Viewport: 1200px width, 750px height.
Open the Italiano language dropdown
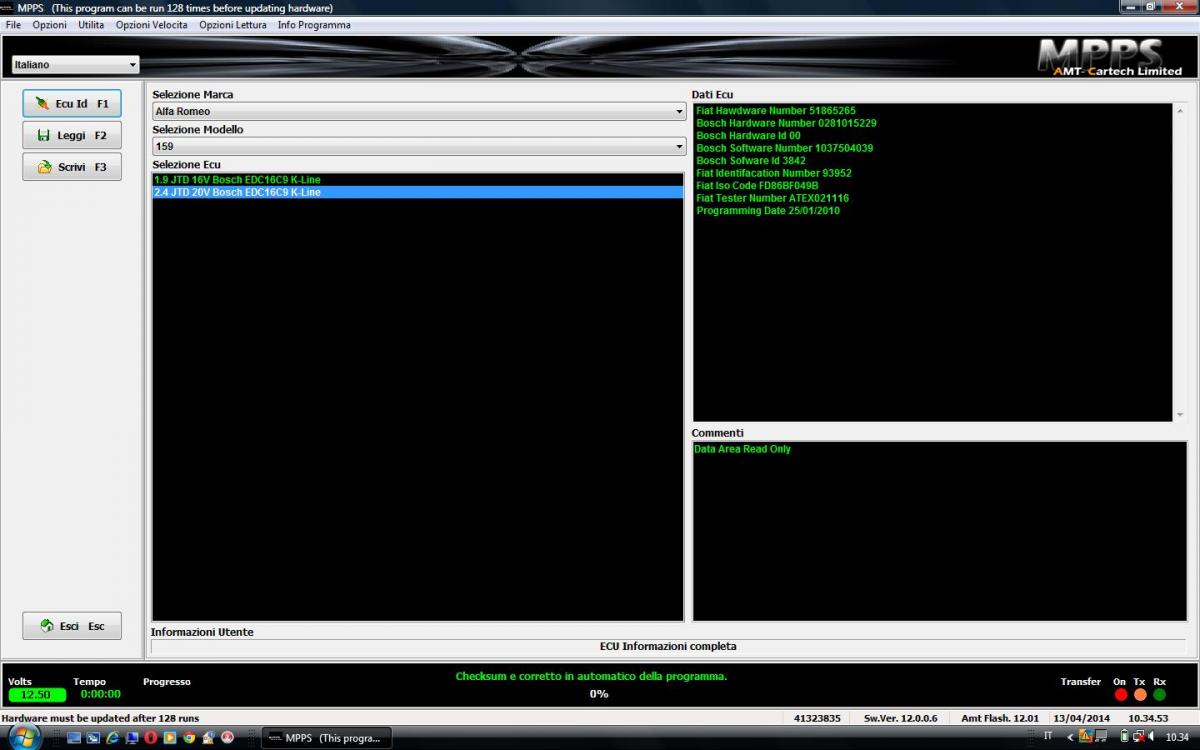pyautogui.click(x=75, y=65)
